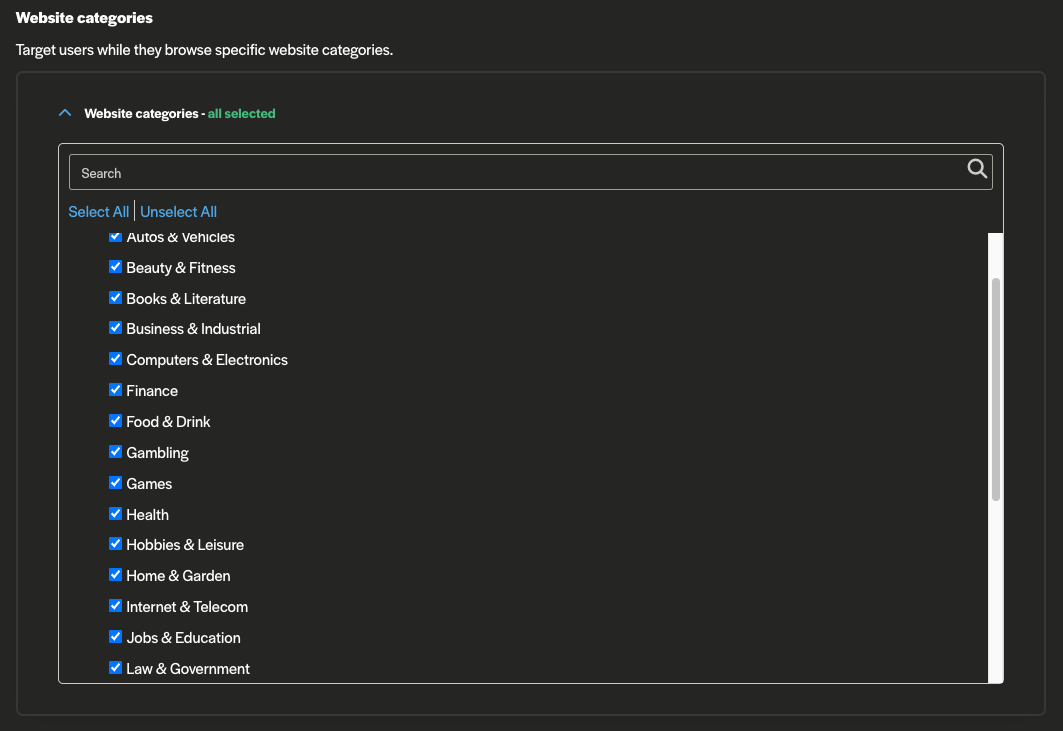Click the search magnifier icon

pyautogui.click(x=977, y=170)
